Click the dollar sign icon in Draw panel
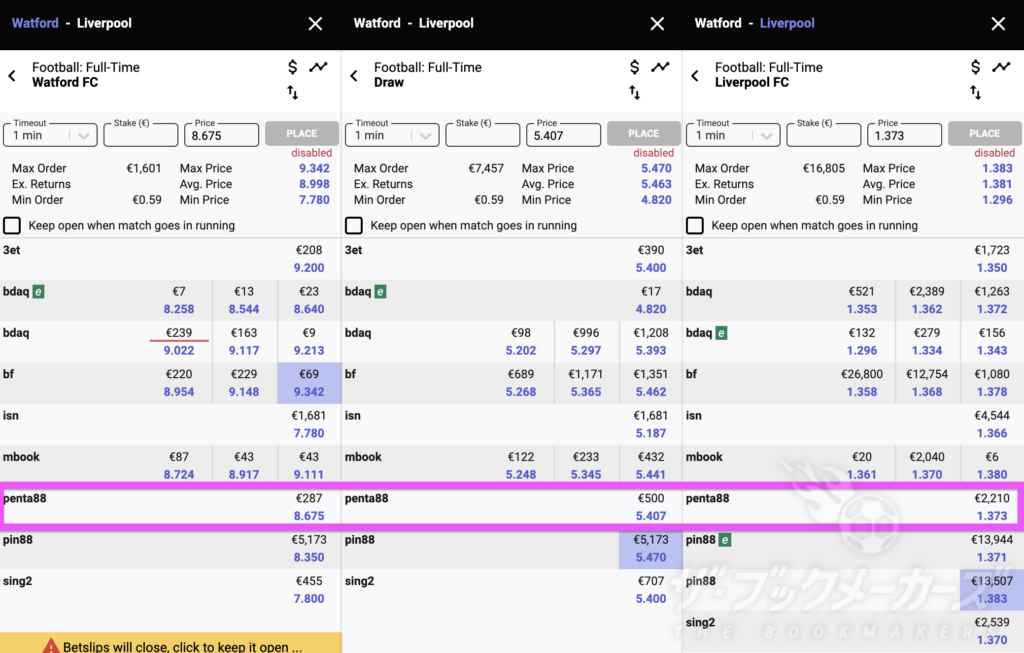 coord(635,67)
